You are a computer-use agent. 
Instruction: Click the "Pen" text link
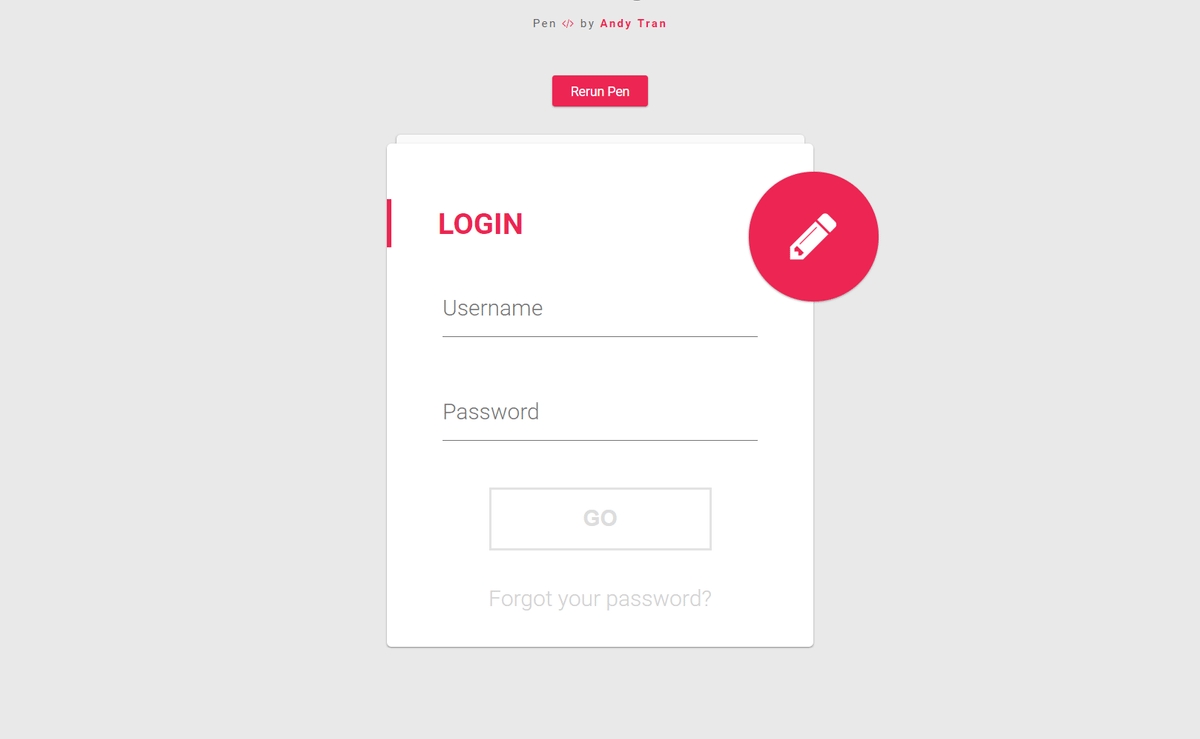[544, 24]
